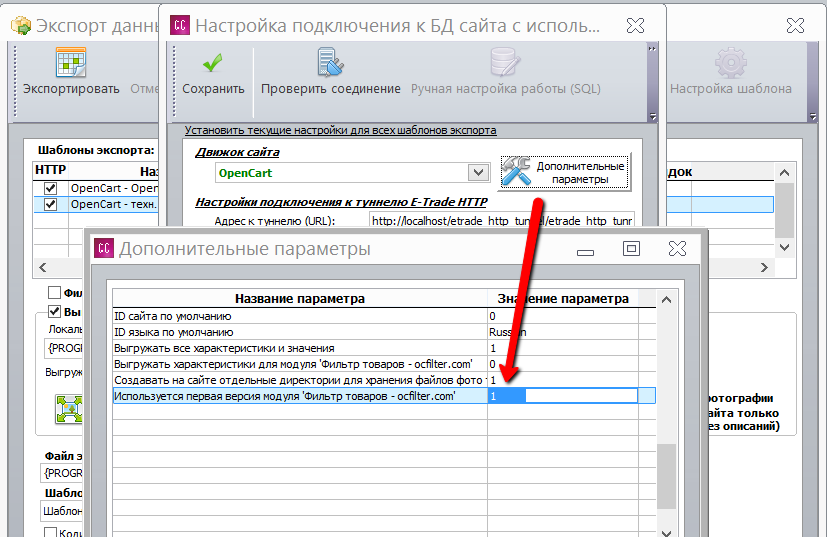Select the ID языка по умолчанию row
827x537 pixels.
[x=384, y=332]
